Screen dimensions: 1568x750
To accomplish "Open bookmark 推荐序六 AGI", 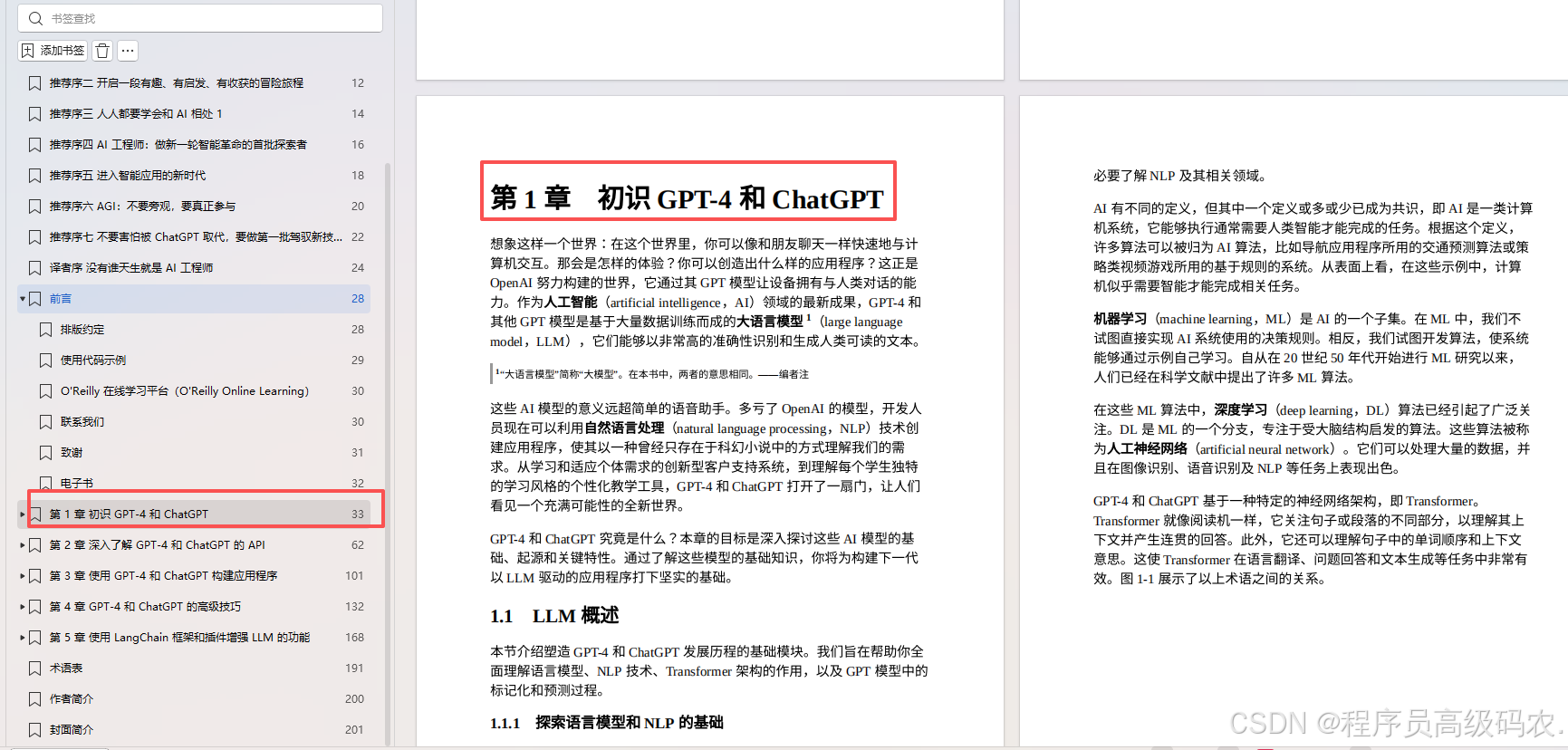I will [142, 207].
